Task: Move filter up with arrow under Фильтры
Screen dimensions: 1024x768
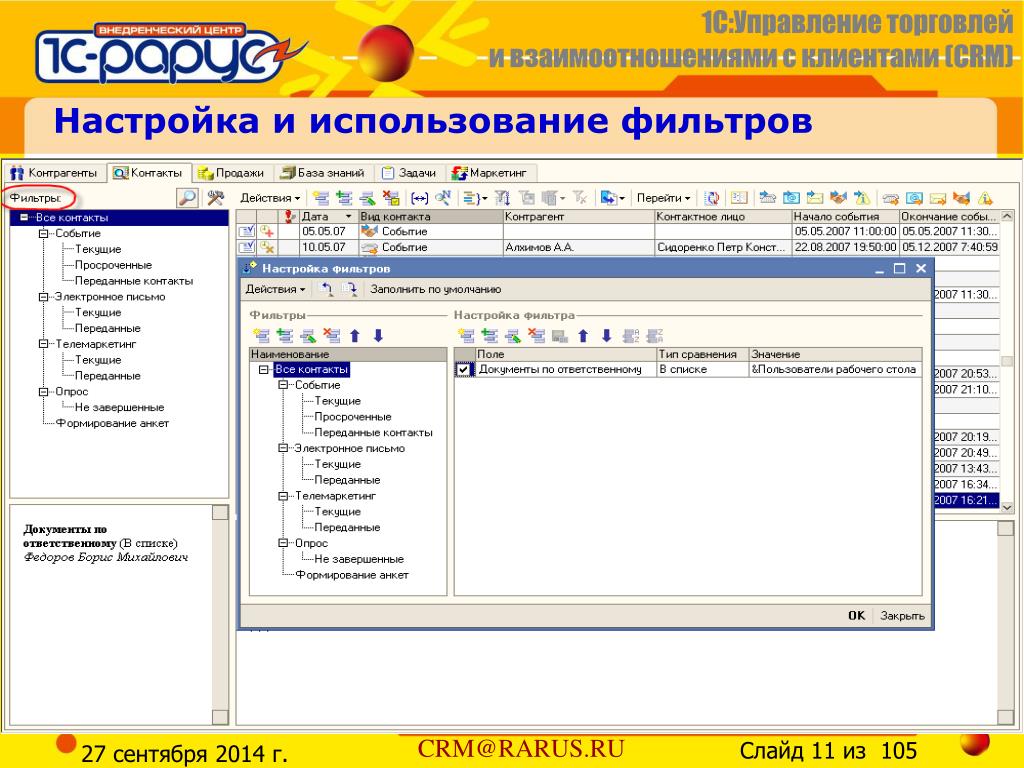Action: [355, 336]
